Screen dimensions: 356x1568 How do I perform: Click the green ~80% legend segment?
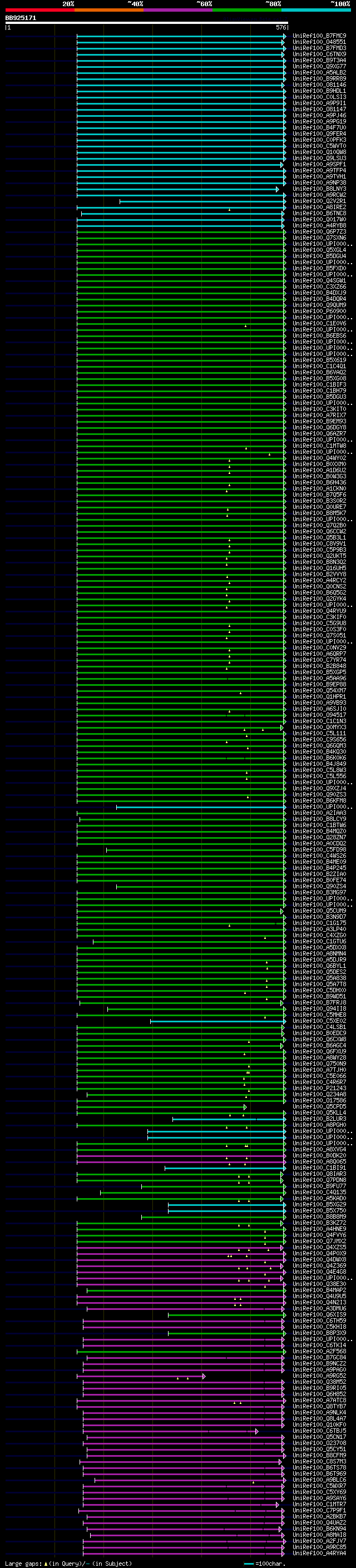[x=247, y=10]
